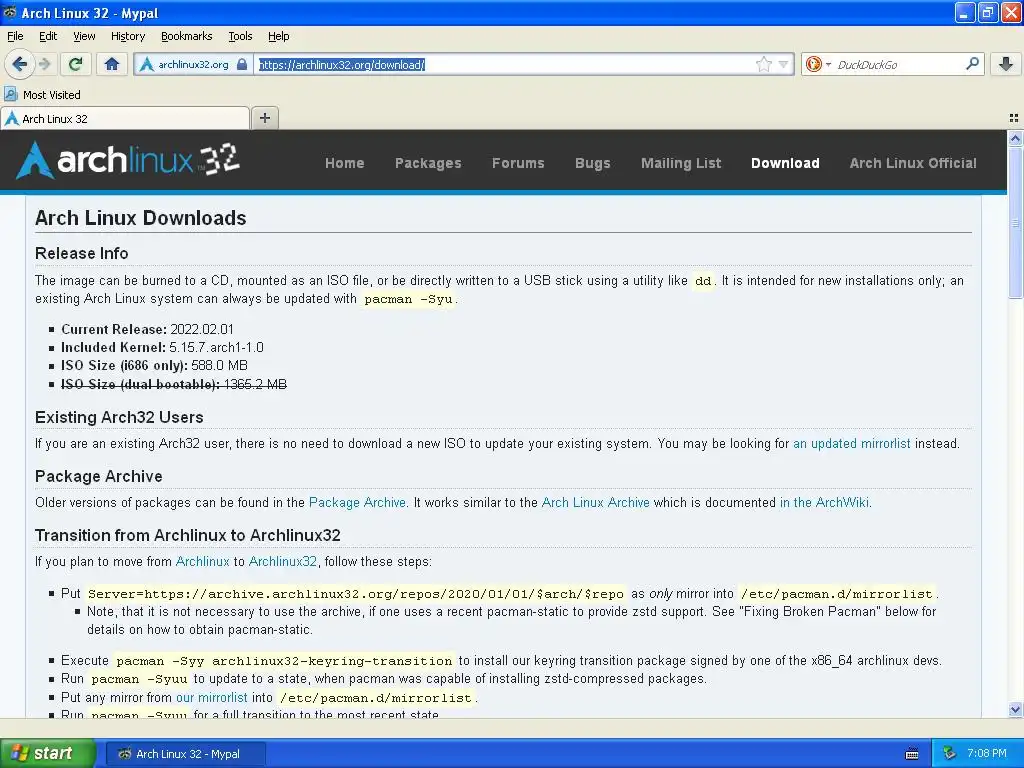Click the archlinux32 logo
This screenshot has width=1024, height=768.
128,161
